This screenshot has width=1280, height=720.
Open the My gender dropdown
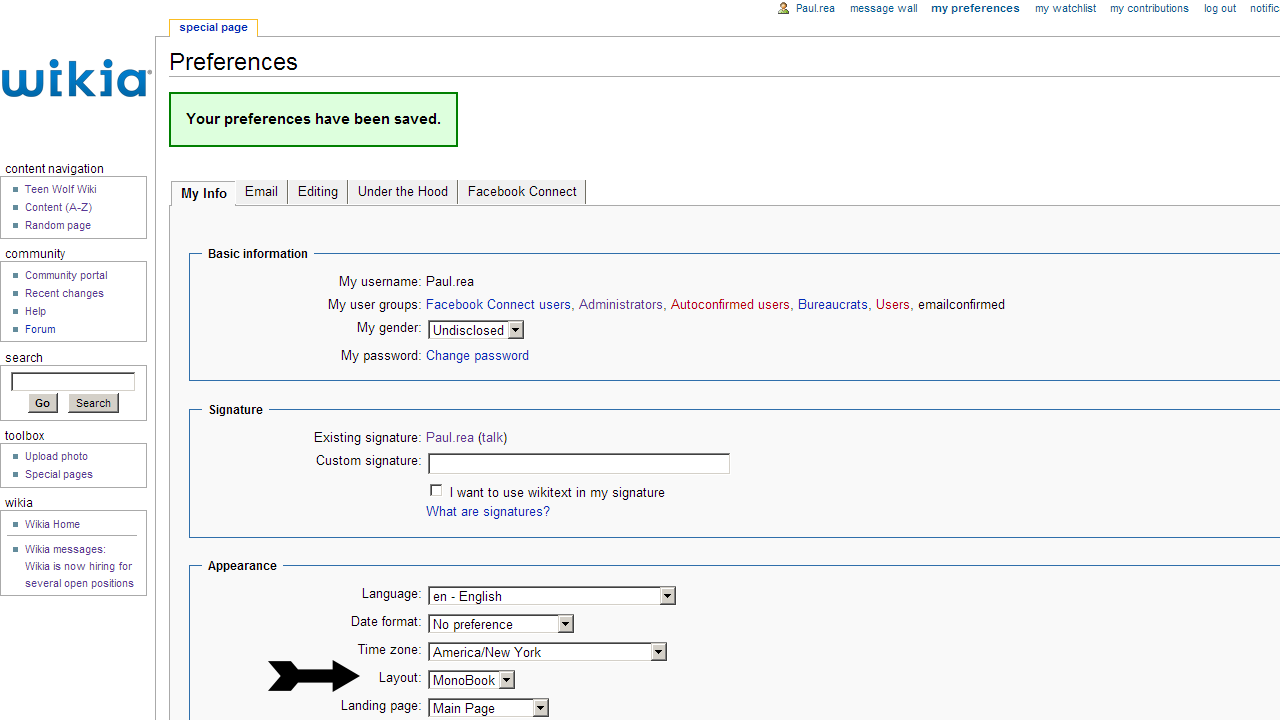coord(476,330)
